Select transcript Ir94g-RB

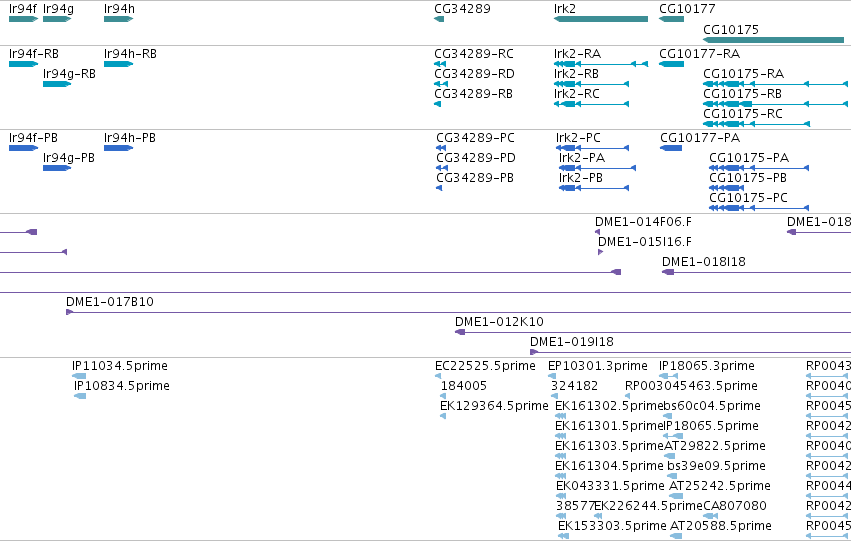coord(57,84)
